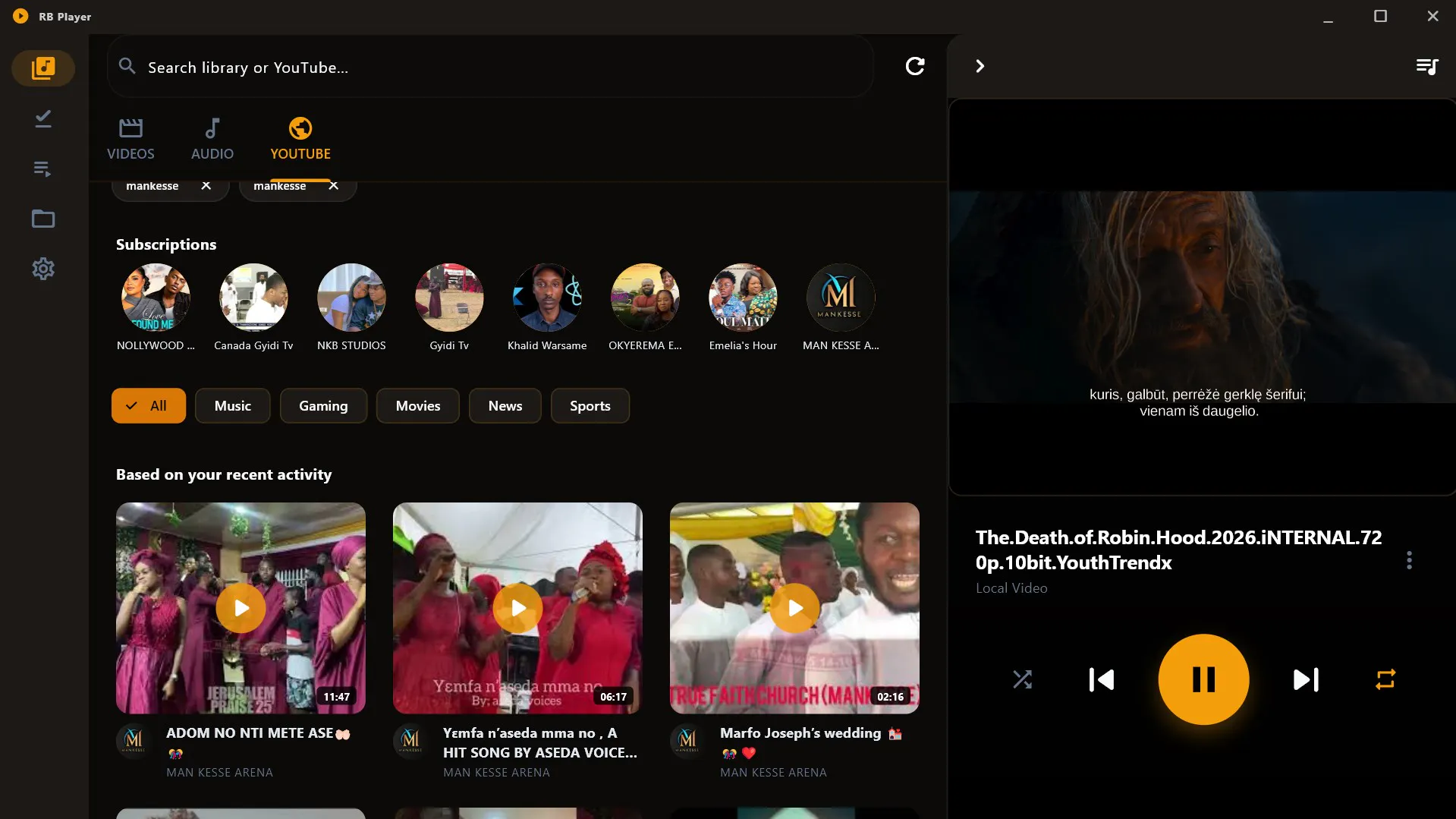Open Canada Gyidi Tv channel avatar
This screenshot has width=1456, height=819.
(x=253, y=298)
